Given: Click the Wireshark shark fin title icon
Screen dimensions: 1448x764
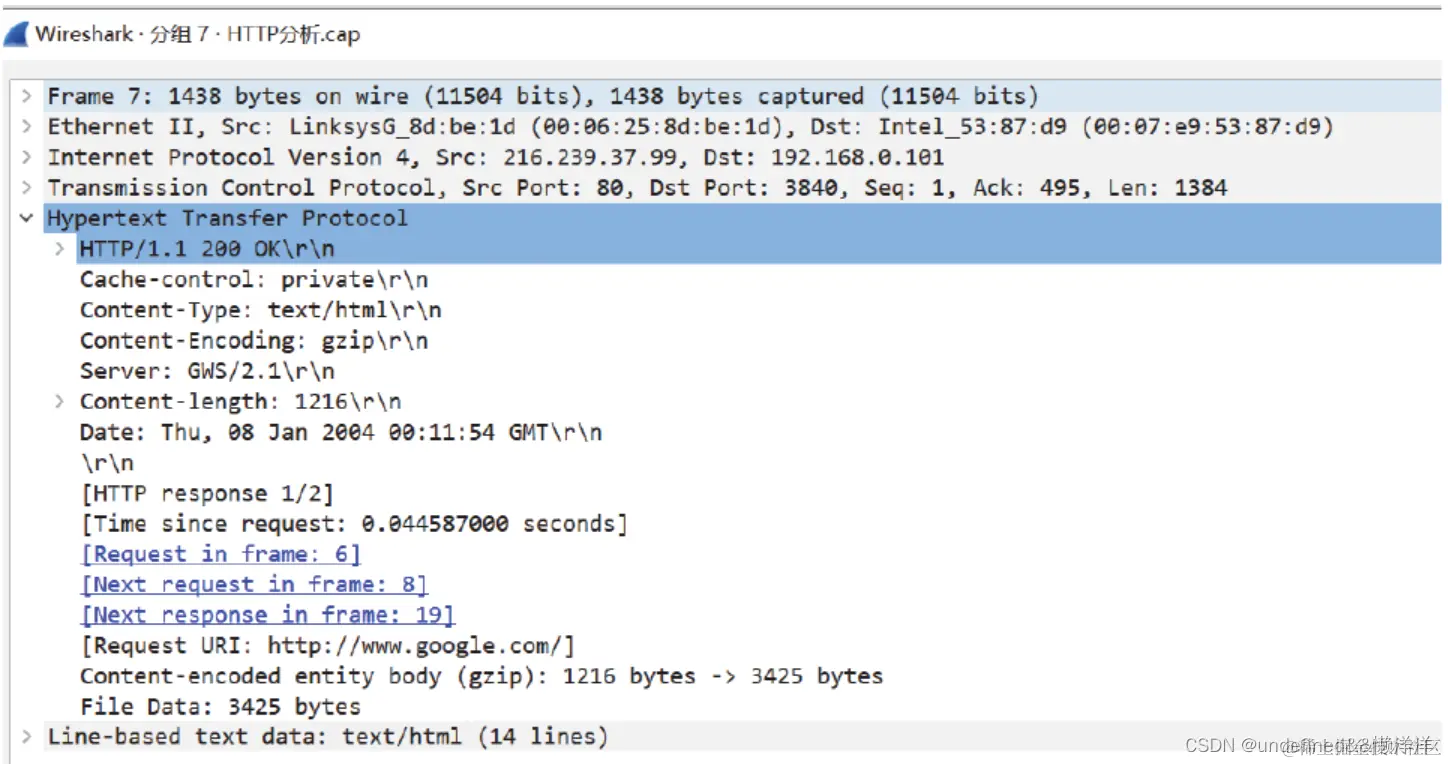Looking at the screenshot, I should coord(16,34).
